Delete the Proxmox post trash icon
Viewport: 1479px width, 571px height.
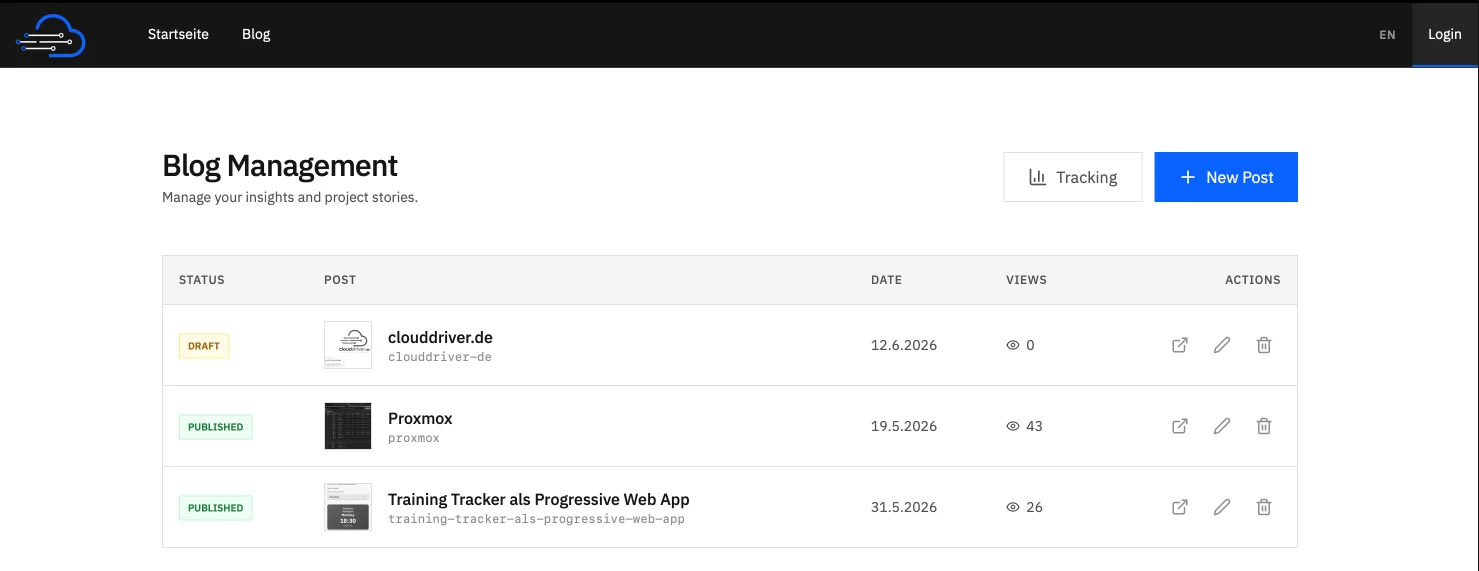pyautogui.click(x=1264, y=426)
